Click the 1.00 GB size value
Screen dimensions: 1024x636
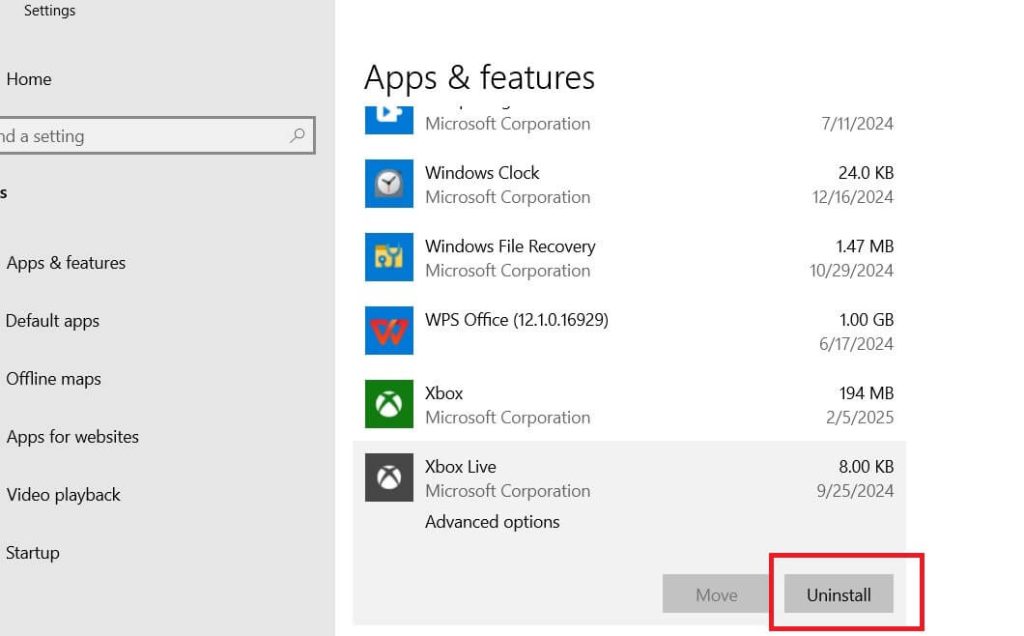point(866,319)
